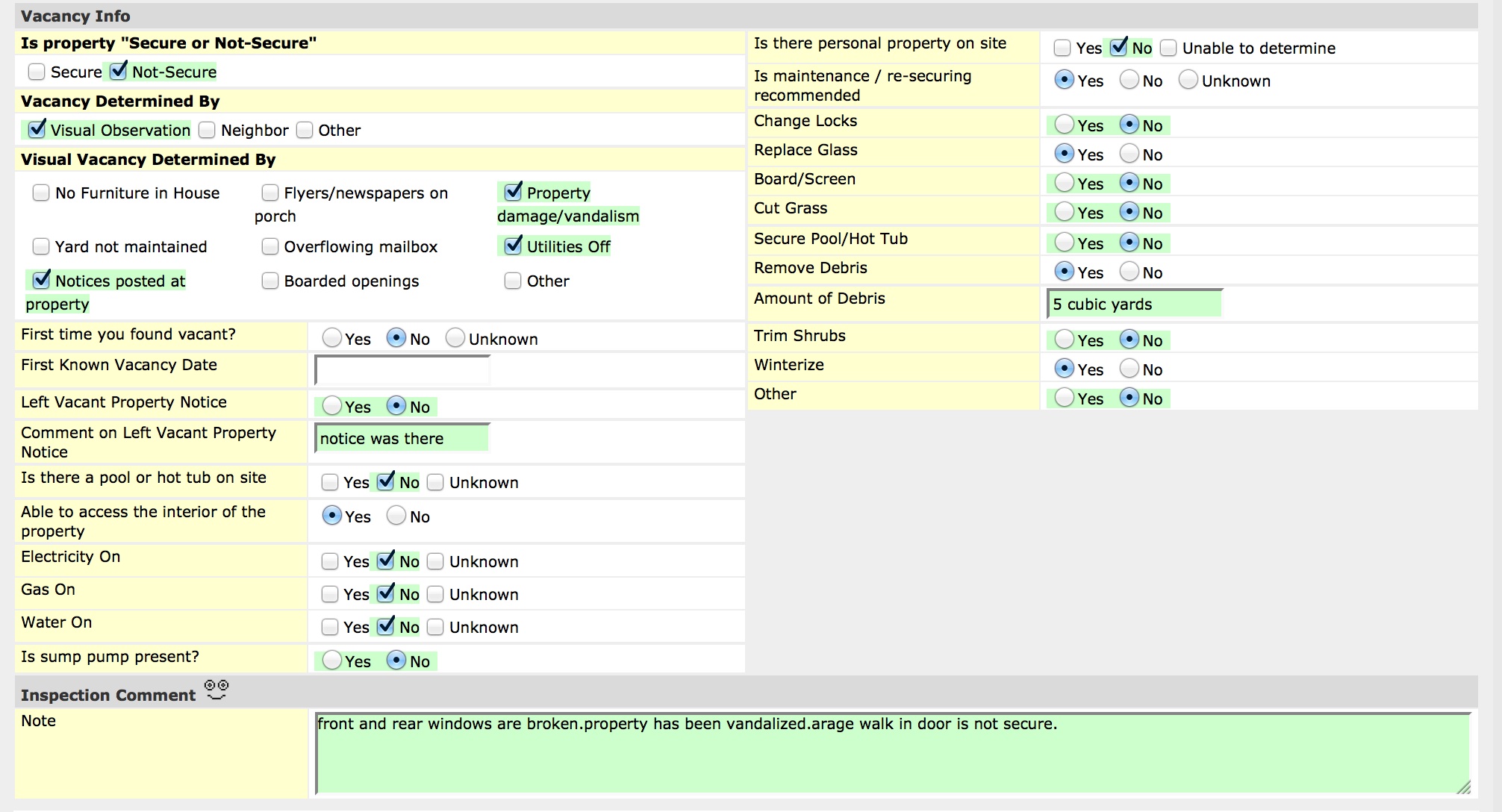Choose Unknown for First time found vacant
This screenshot has width=1502, height=812.
(455, 338)
